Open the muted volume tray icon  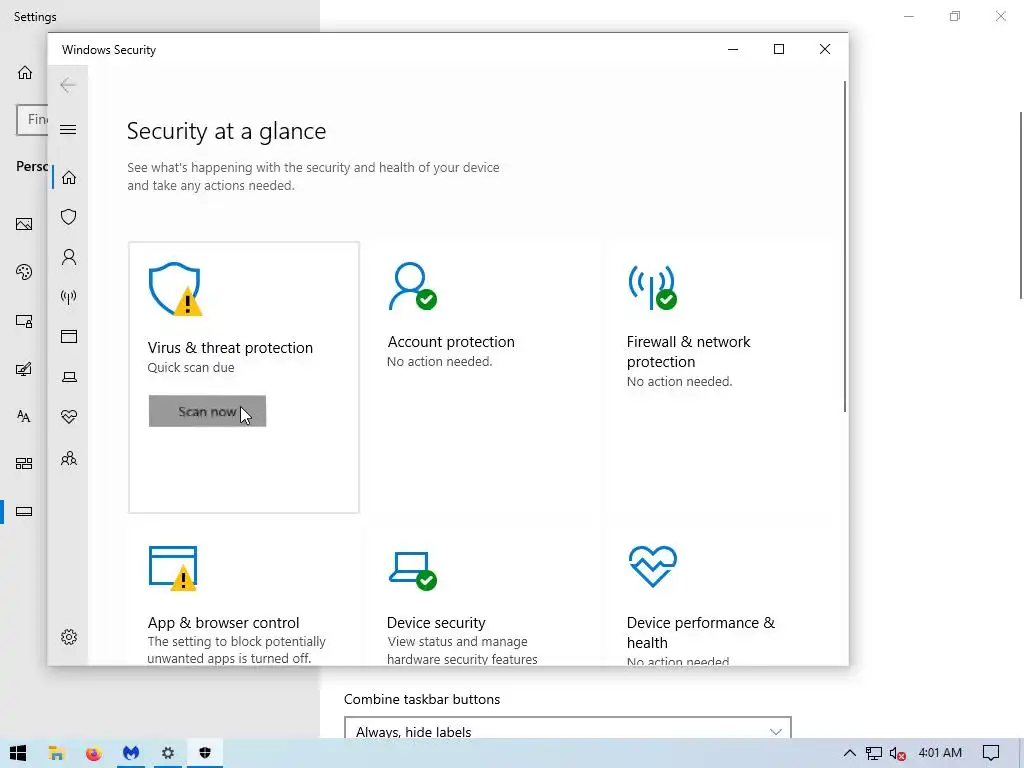898,753
